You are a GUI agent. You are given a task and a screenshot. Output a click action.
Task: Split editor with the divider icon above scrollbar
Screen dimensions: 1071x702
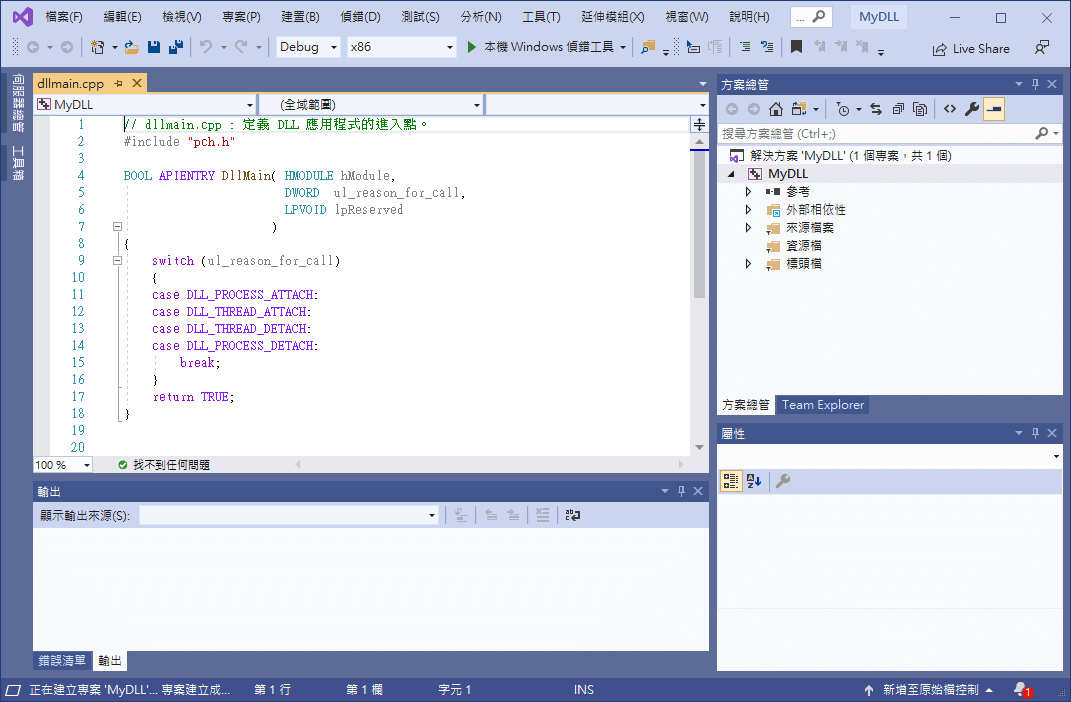click(699, 124)
